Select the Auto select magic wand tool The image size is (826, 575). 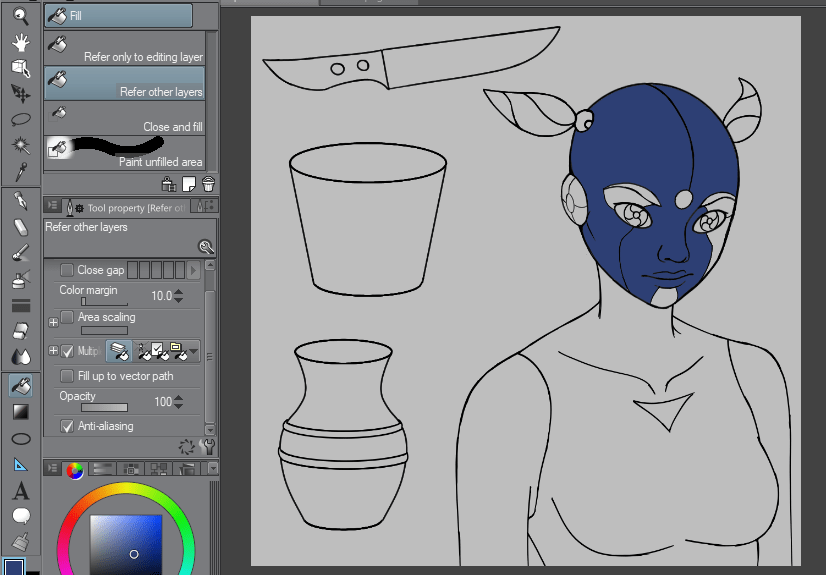tap(21, 145)
